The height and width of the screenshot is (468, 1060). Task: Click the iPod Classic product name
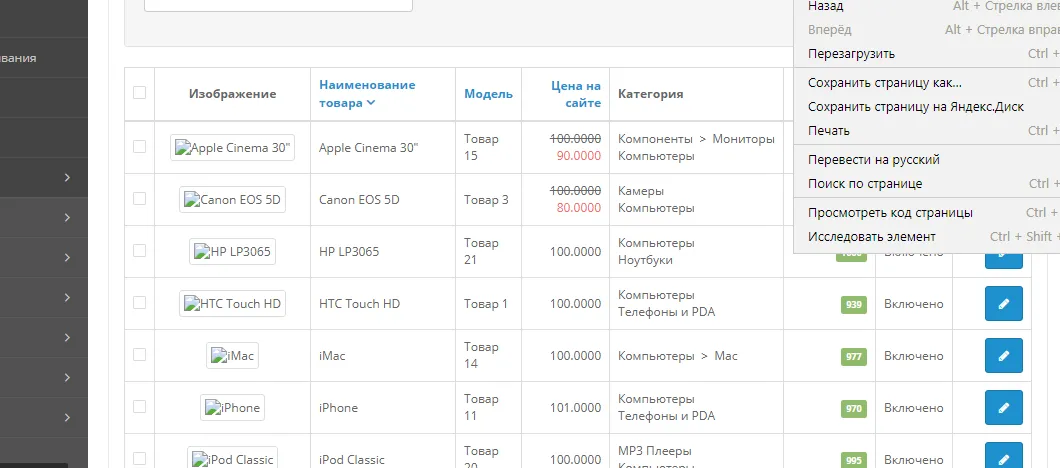[352, 460]
